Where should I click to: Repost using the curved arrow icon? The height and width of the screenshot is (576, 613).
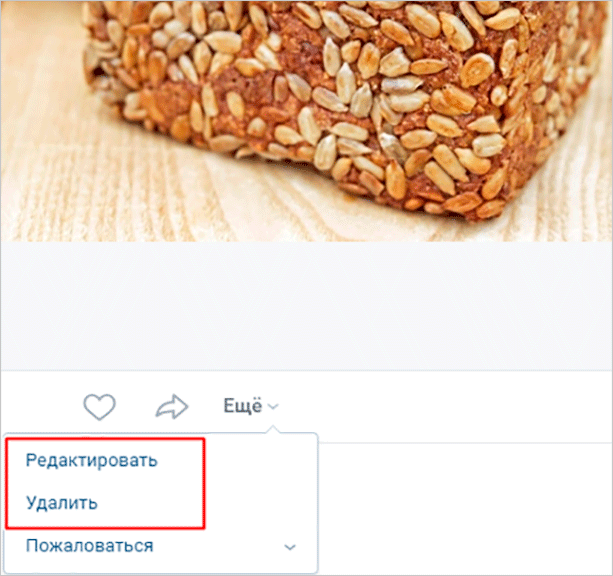[x=172, y=406]
